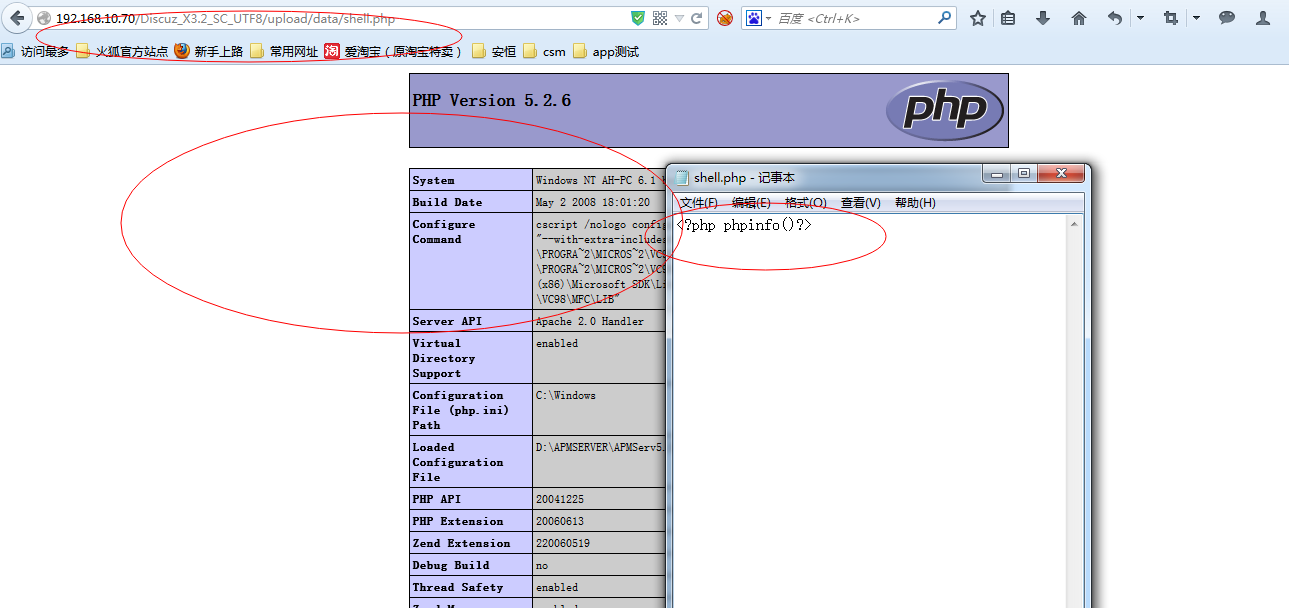Expand the dropdown next to undo arrow
The width and height of the screenshot is (1289, 608).
pos(1140,17)
